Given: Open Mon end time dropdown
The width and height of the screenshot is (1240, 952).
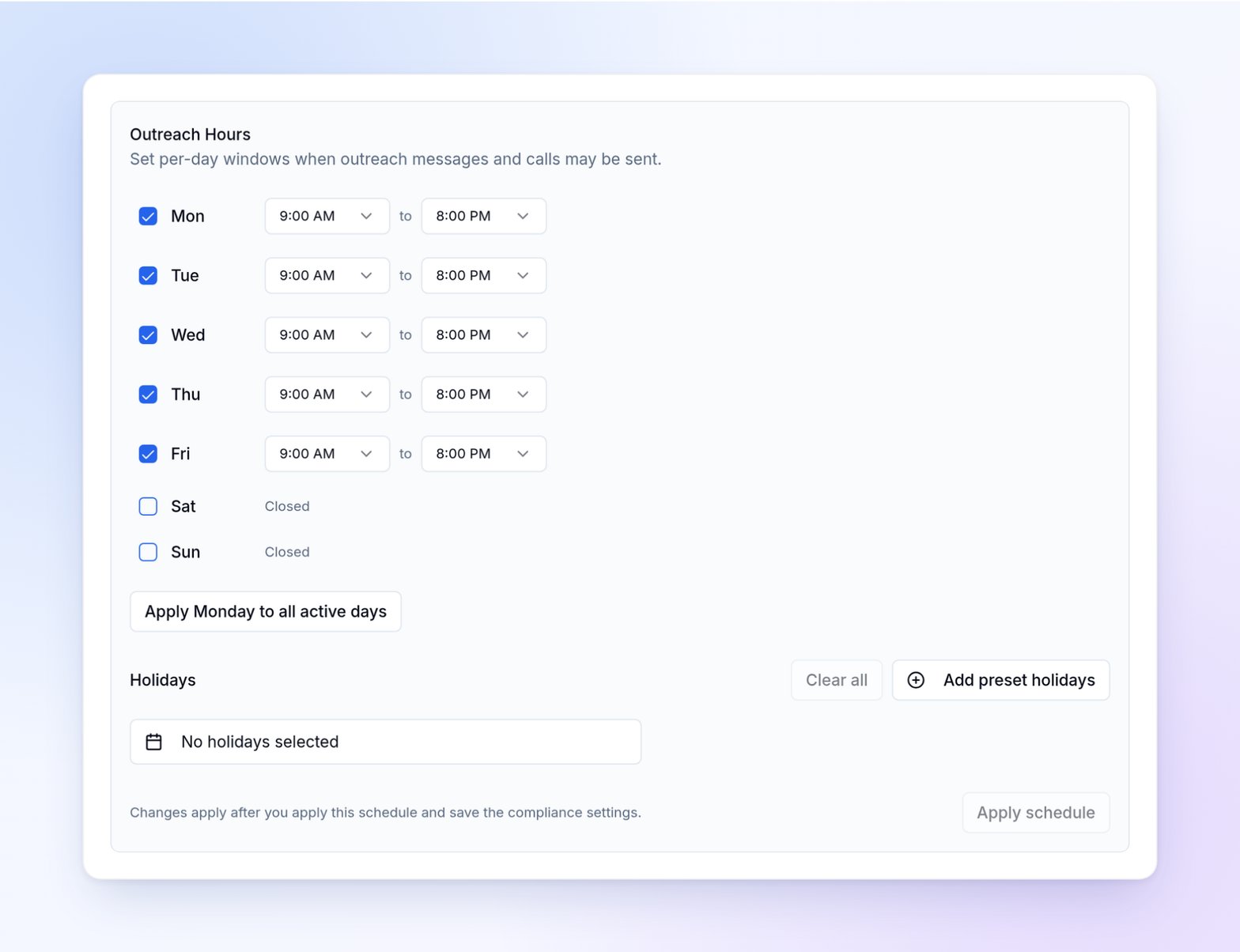Looking at the screenshot, I should point(483,216).
